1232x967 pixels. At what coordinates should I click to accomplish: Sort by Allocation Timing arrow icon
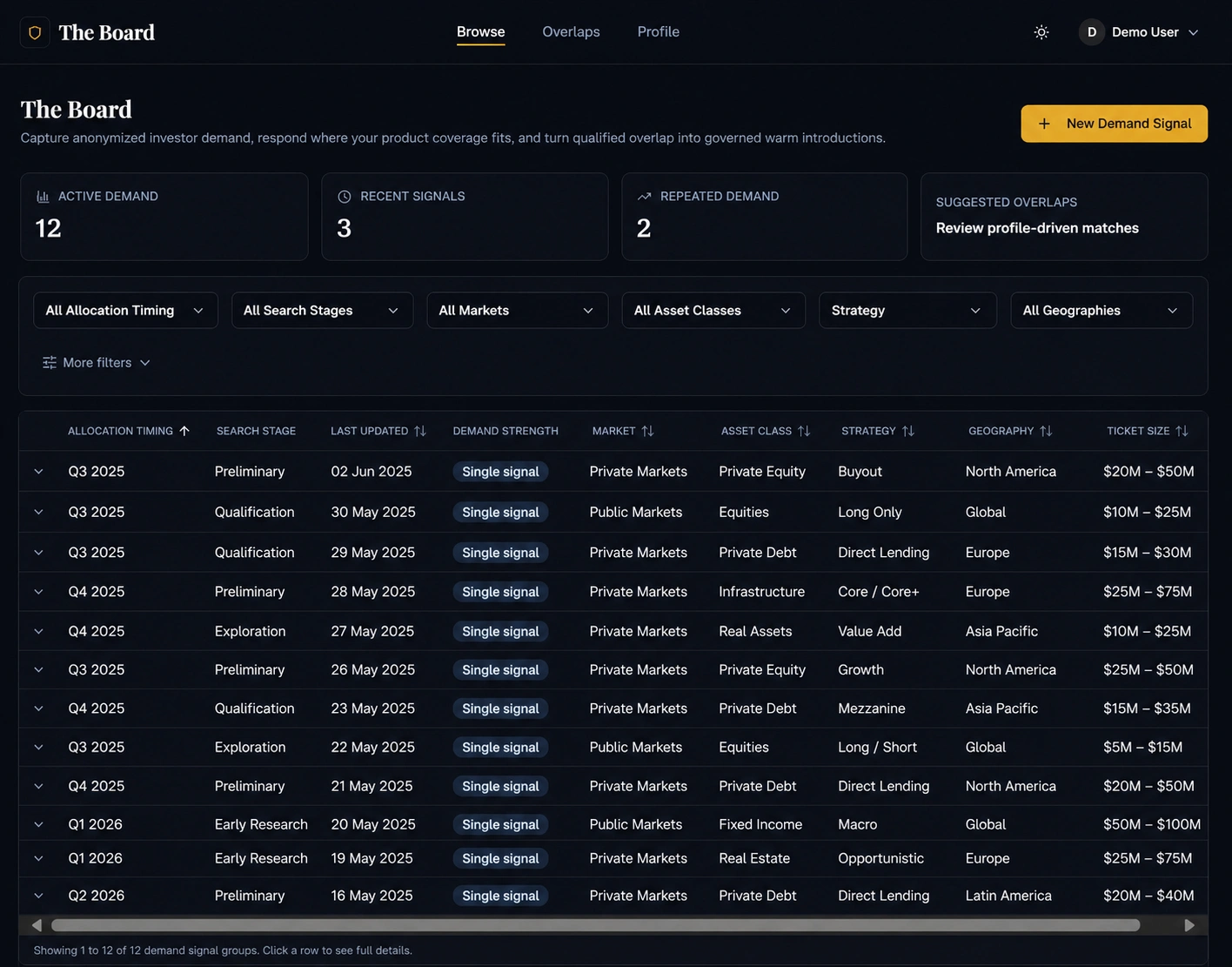coord(184,431)
